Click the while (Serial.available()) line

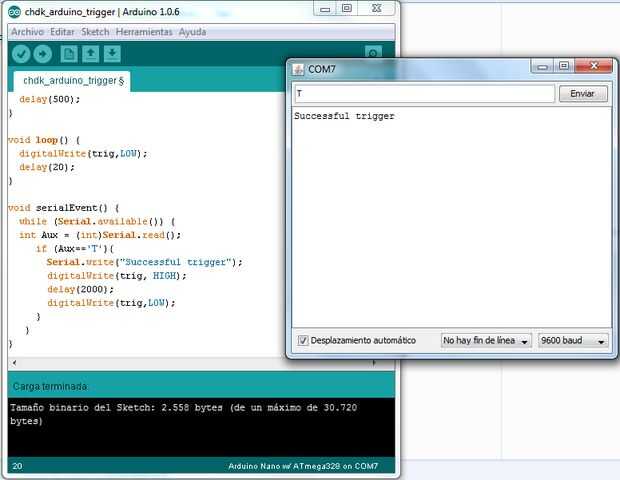tap(97, 221)
